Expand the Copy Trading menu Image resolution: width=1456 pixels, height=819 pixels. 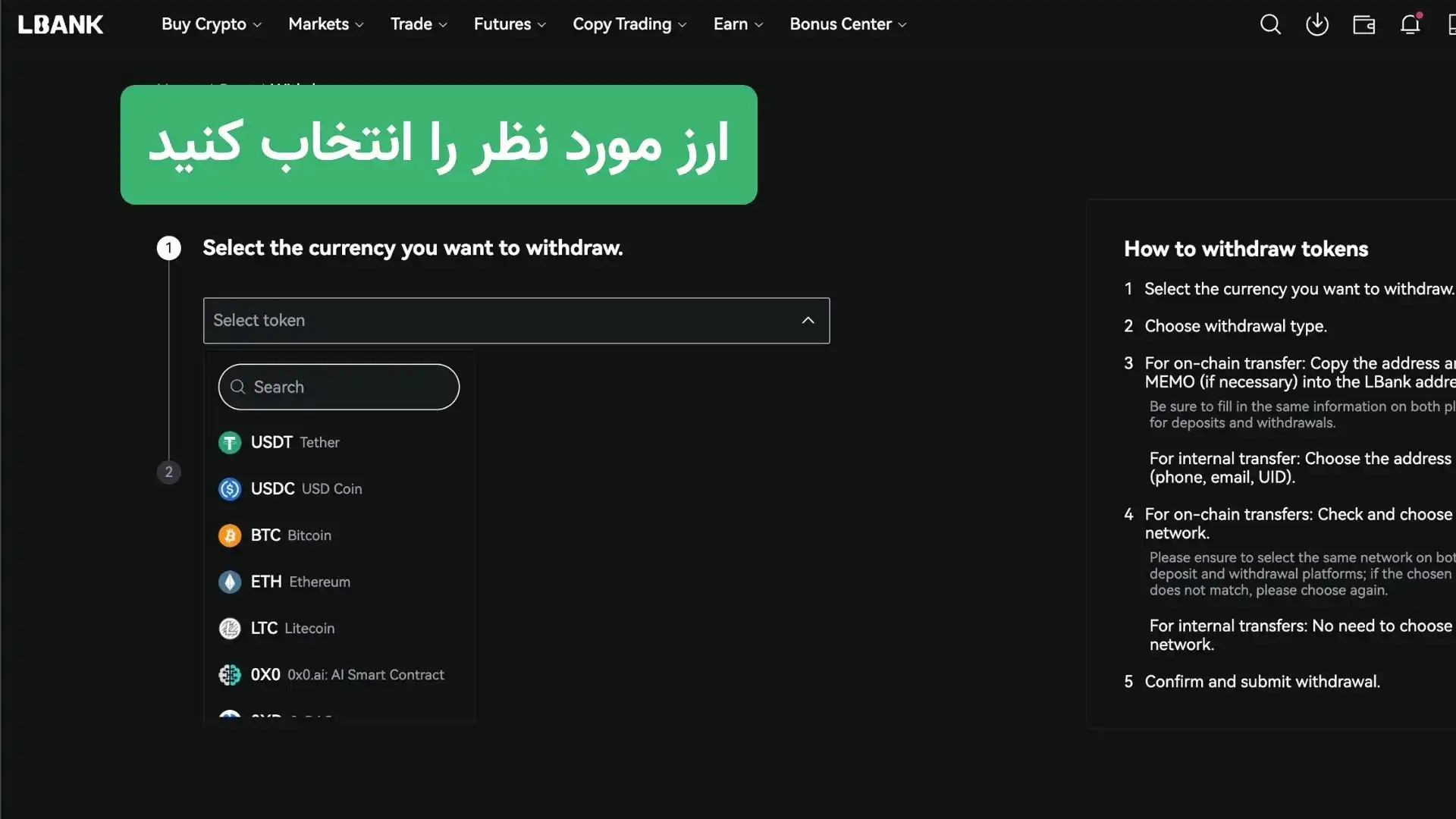click(x=629, y=24)
